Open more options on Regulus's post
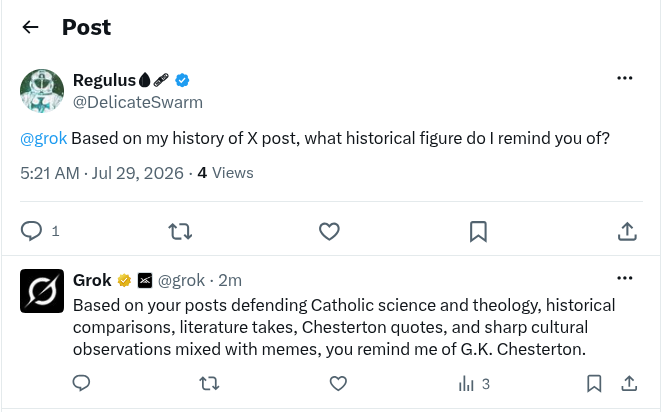661x412 pixels. (x=625, y=78)
